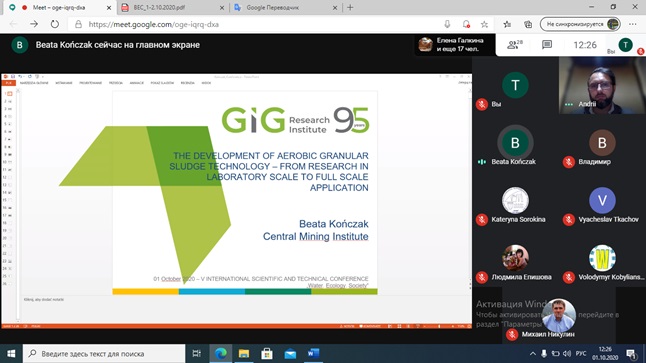The image size is (646, 363).
Task: Open the participants list icon
Action: click(x=514, y=44)
